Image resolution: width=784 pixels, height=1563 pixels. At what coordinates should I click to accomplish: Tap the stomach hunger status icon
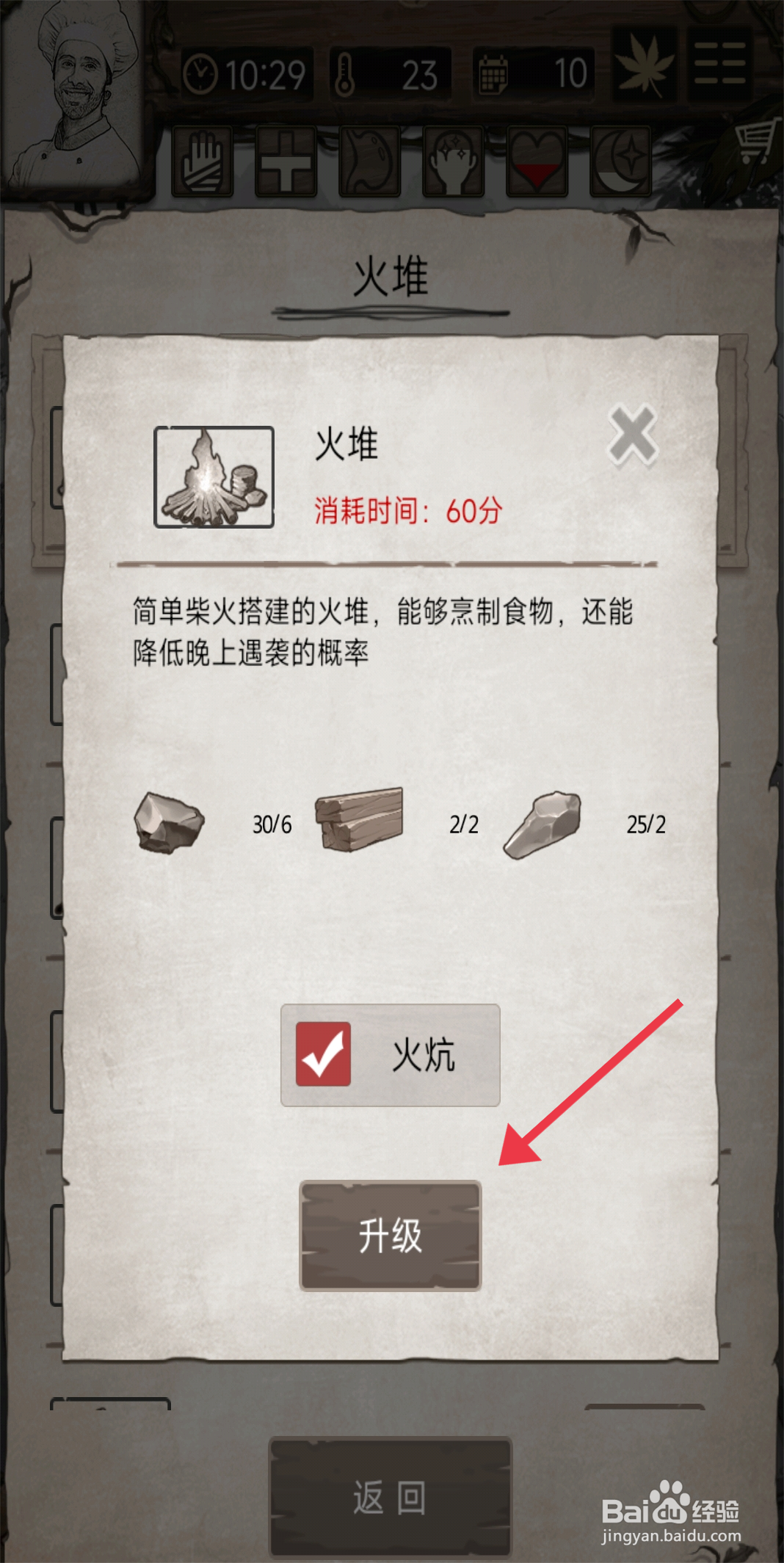coord(370,162)
